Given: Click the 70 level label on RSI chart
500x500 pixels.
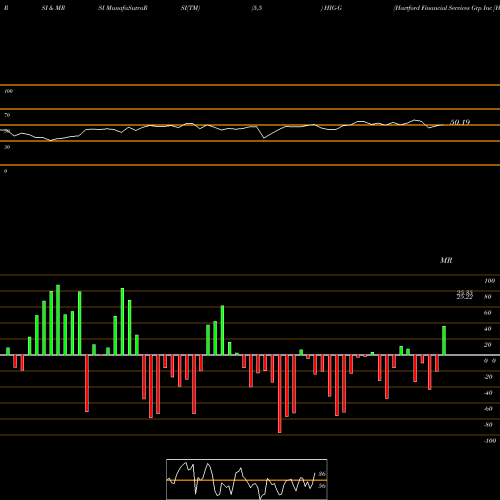Looking at the screenshot, I should [7, 115].
